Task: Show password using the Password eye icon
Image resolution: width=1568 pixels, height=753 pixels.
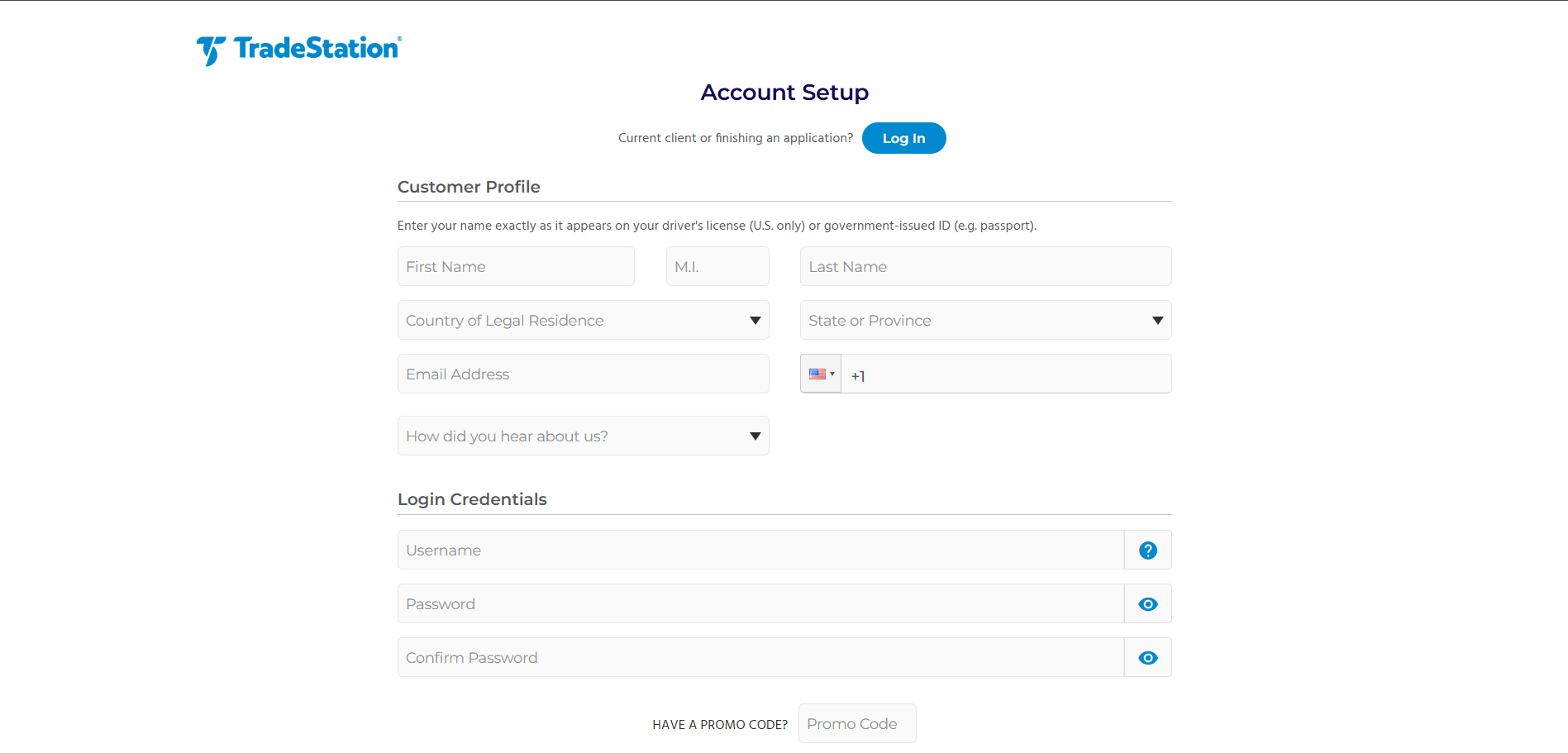Action: 1147,604
